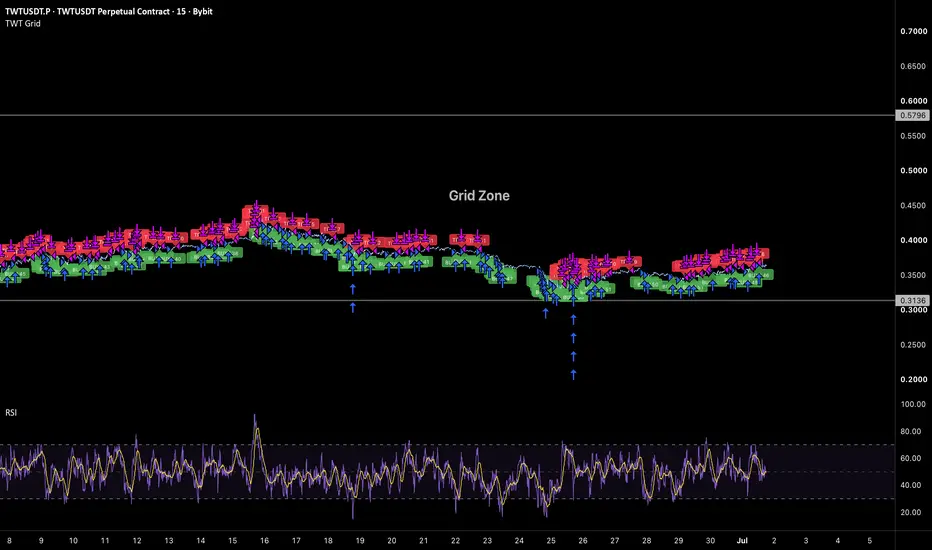
Task: Click the RSI spike peak above date 16
Action: click(255, 417)
